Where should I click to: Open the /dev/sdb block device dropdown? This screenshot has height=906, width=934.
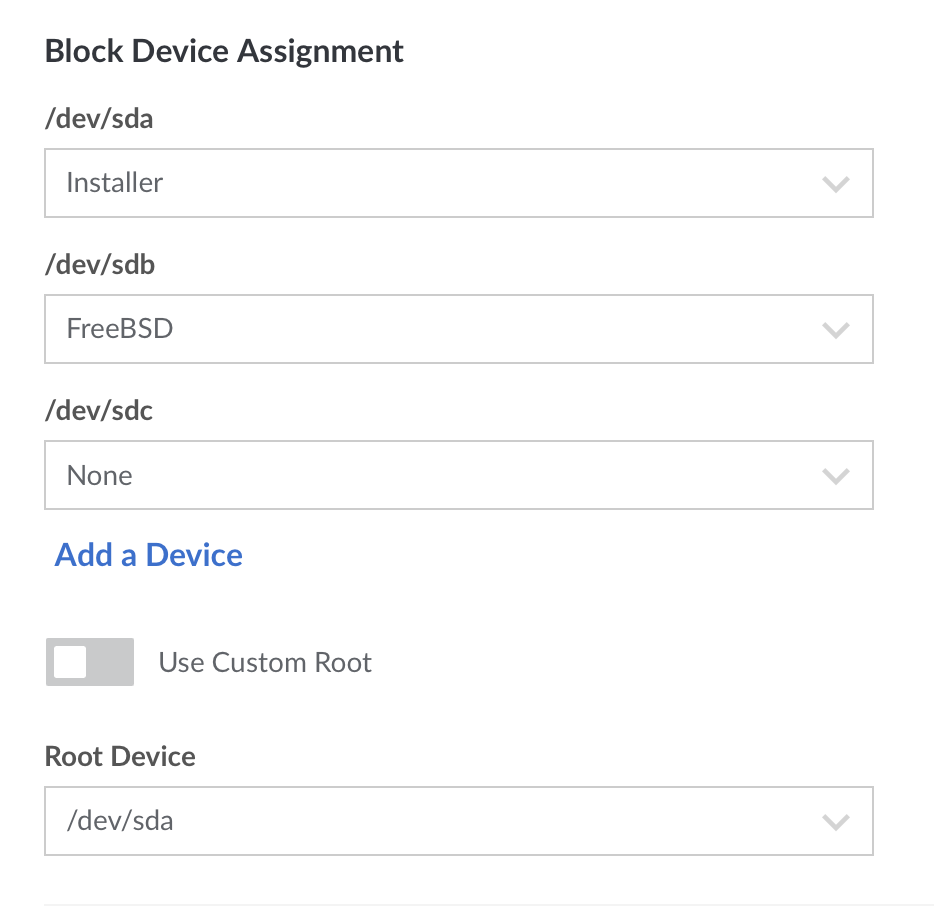point(458,329)
